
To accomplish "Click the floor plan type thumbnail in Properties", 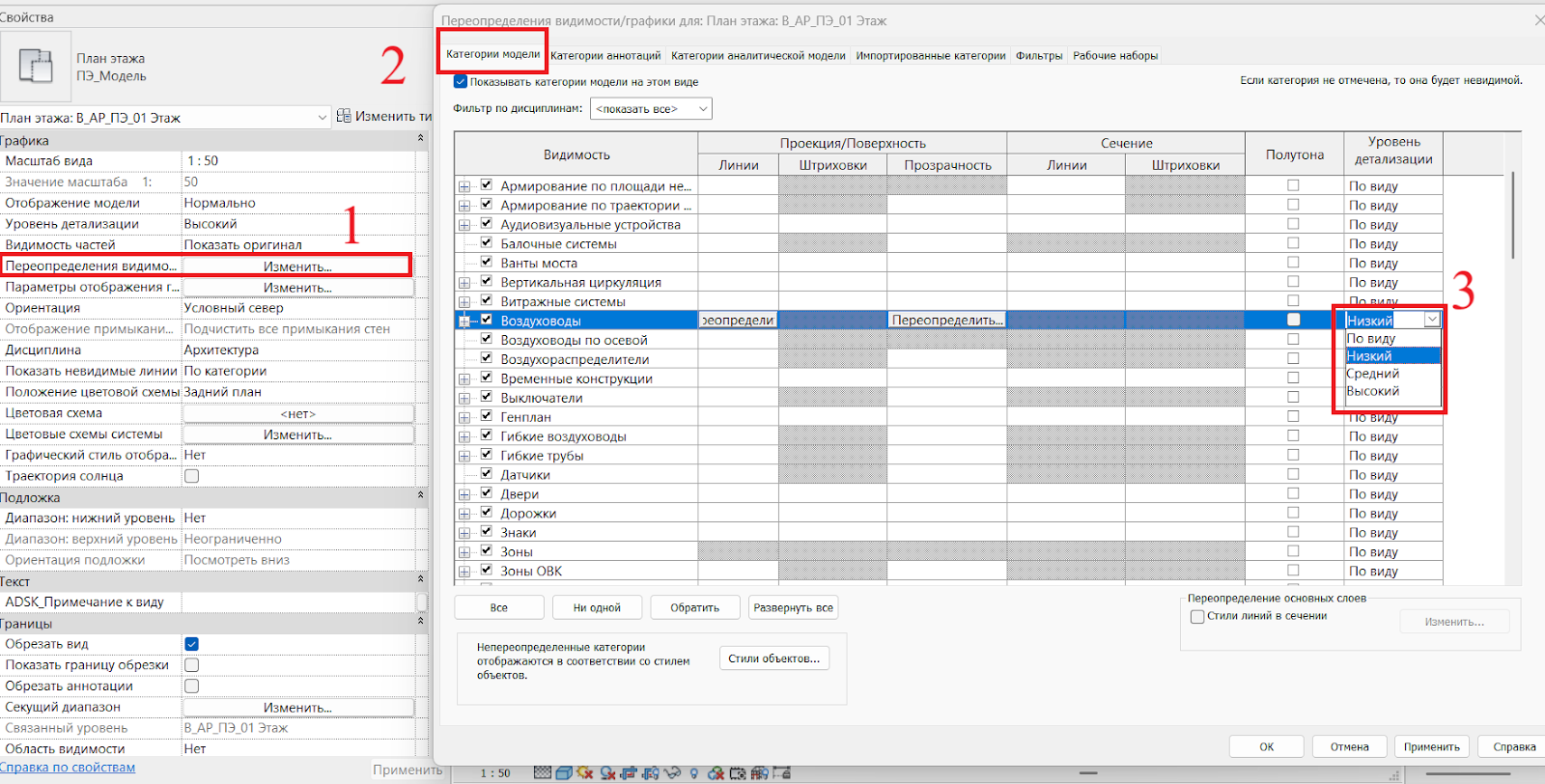I will coord(36,67).
